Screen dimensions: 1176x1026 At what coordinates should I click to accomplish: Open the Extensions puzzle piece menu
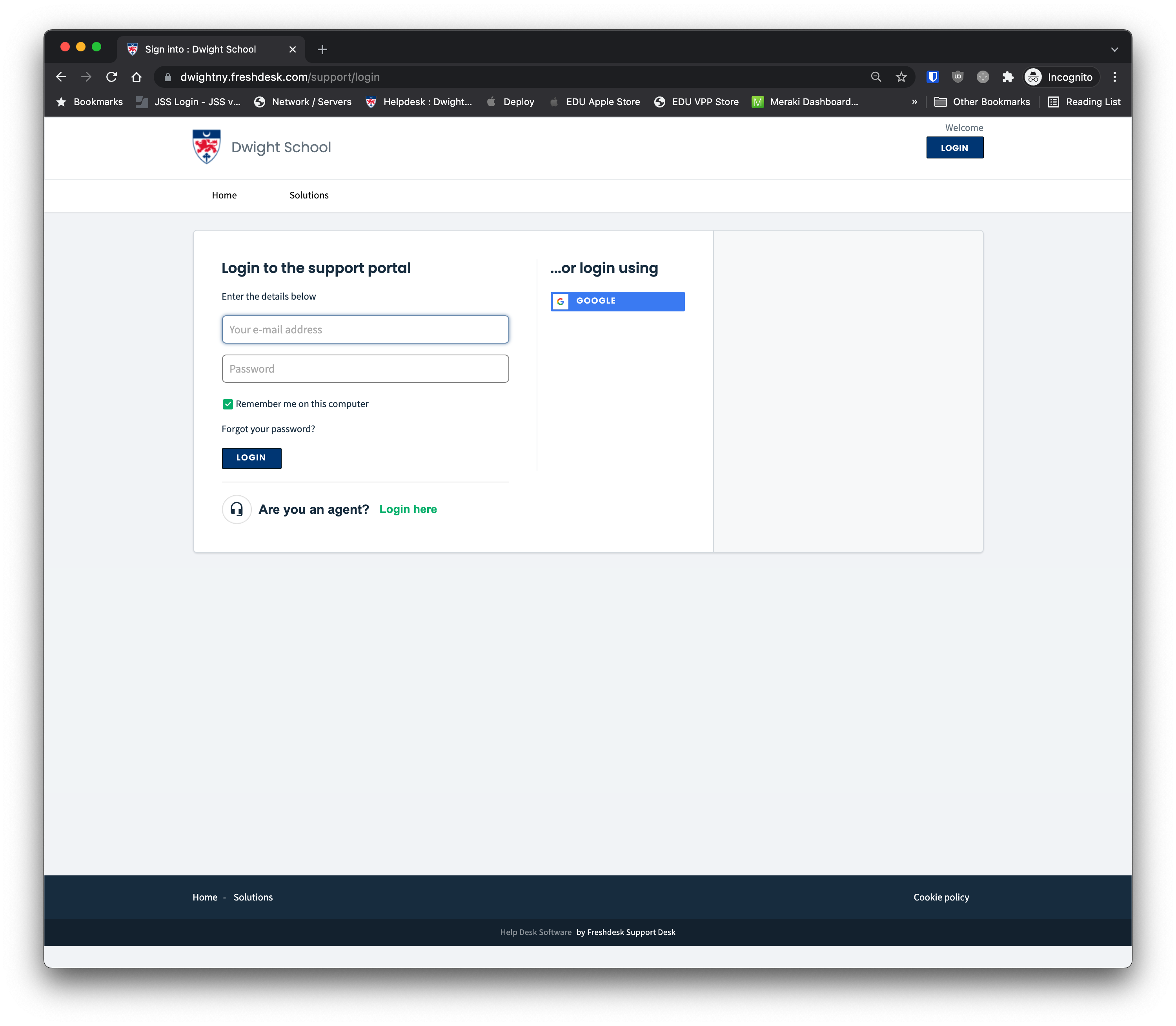point(1008,77)
